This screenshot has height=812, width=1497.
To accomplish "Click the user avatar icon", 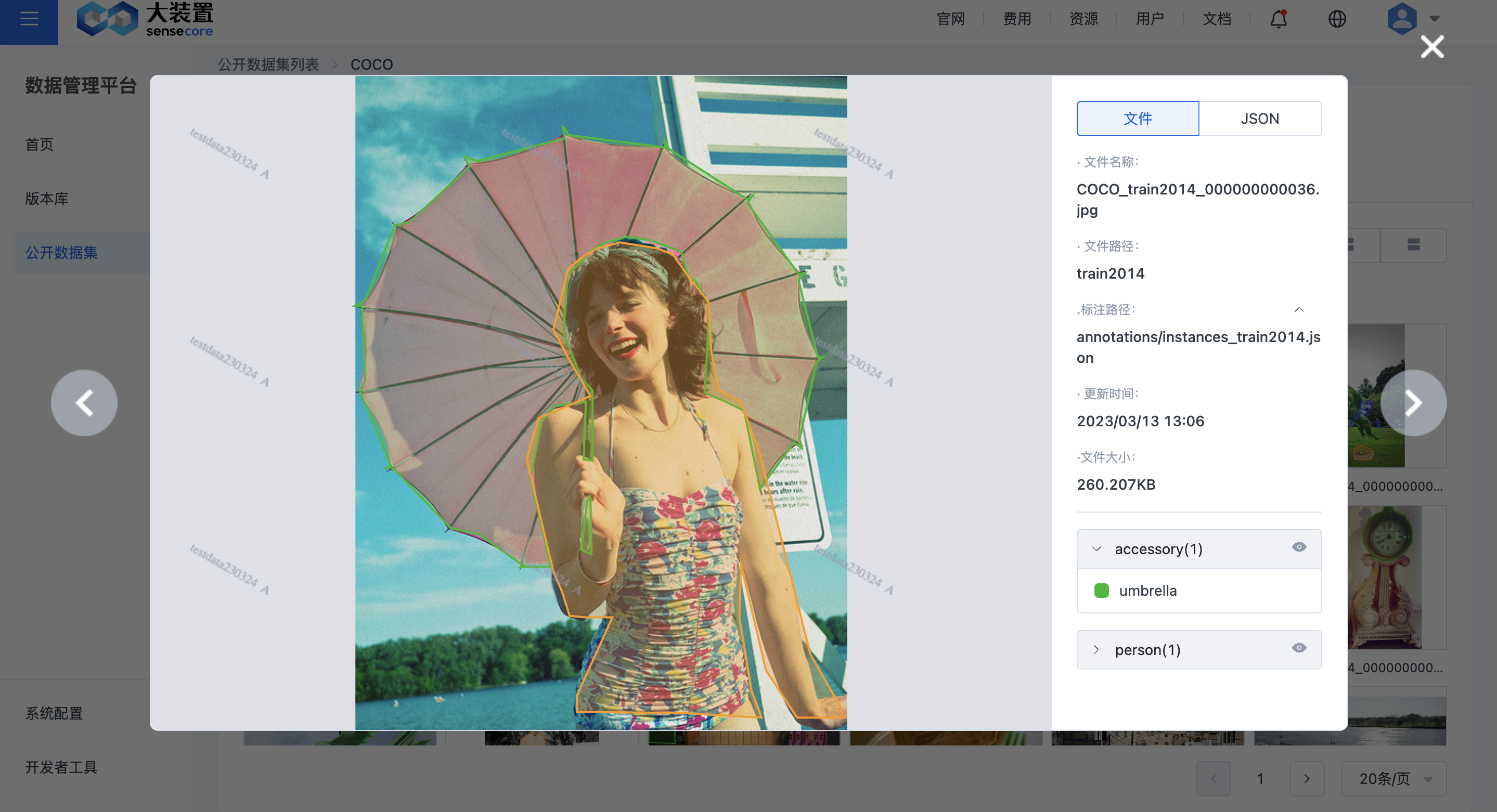I will [x=1401, y=19].
